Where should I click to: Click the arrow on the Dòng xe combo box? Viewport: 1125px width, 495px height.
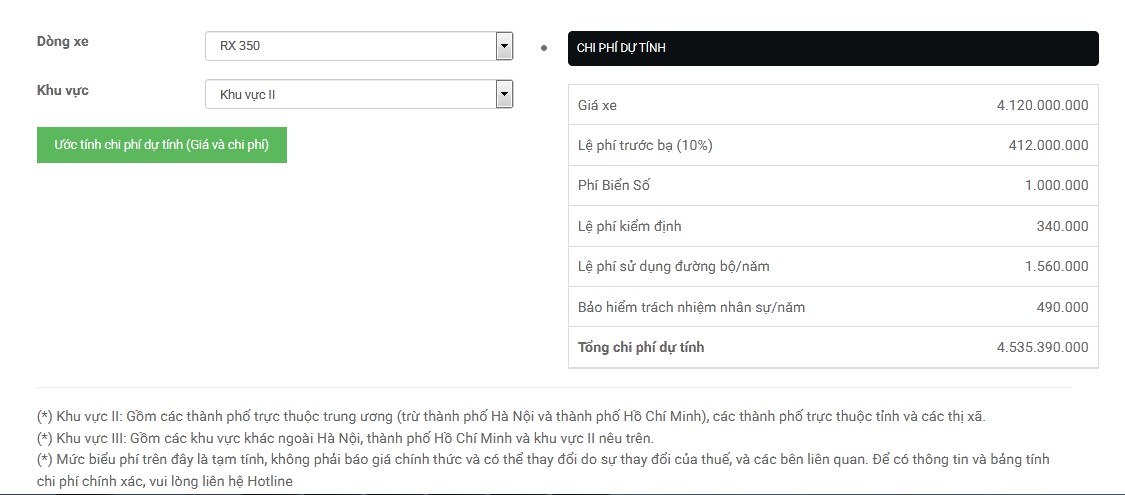504,46
